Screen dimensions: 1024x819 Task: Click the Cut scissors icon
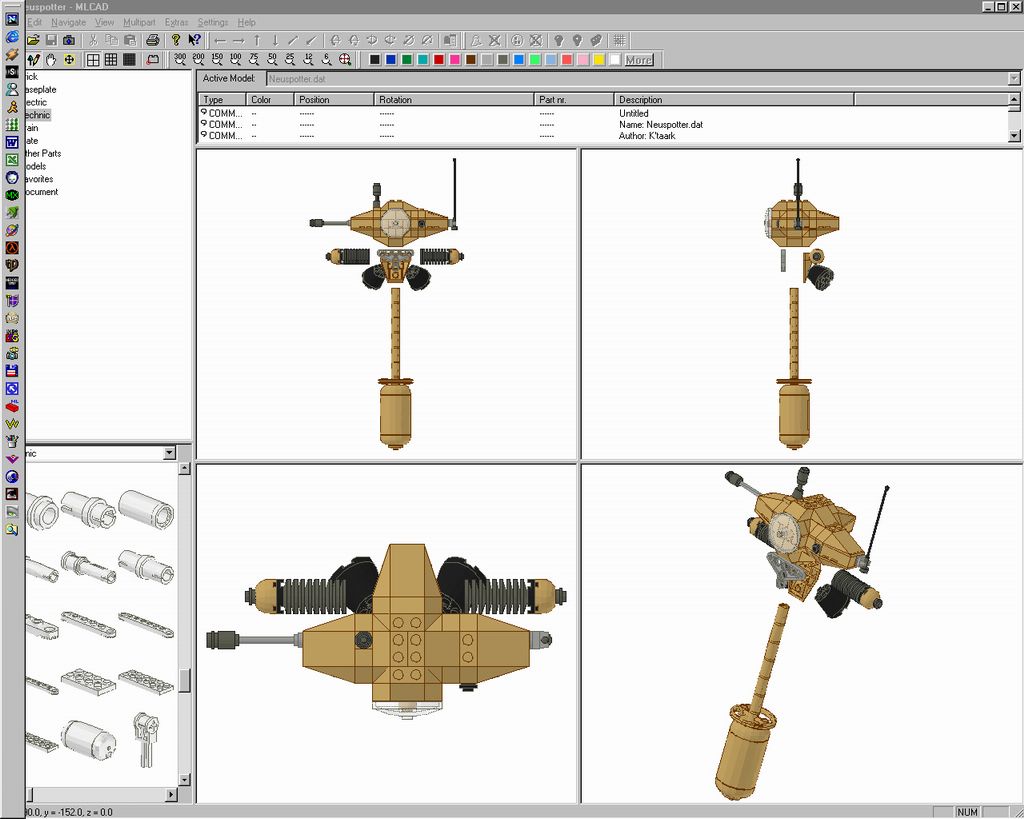coord(93,40)
